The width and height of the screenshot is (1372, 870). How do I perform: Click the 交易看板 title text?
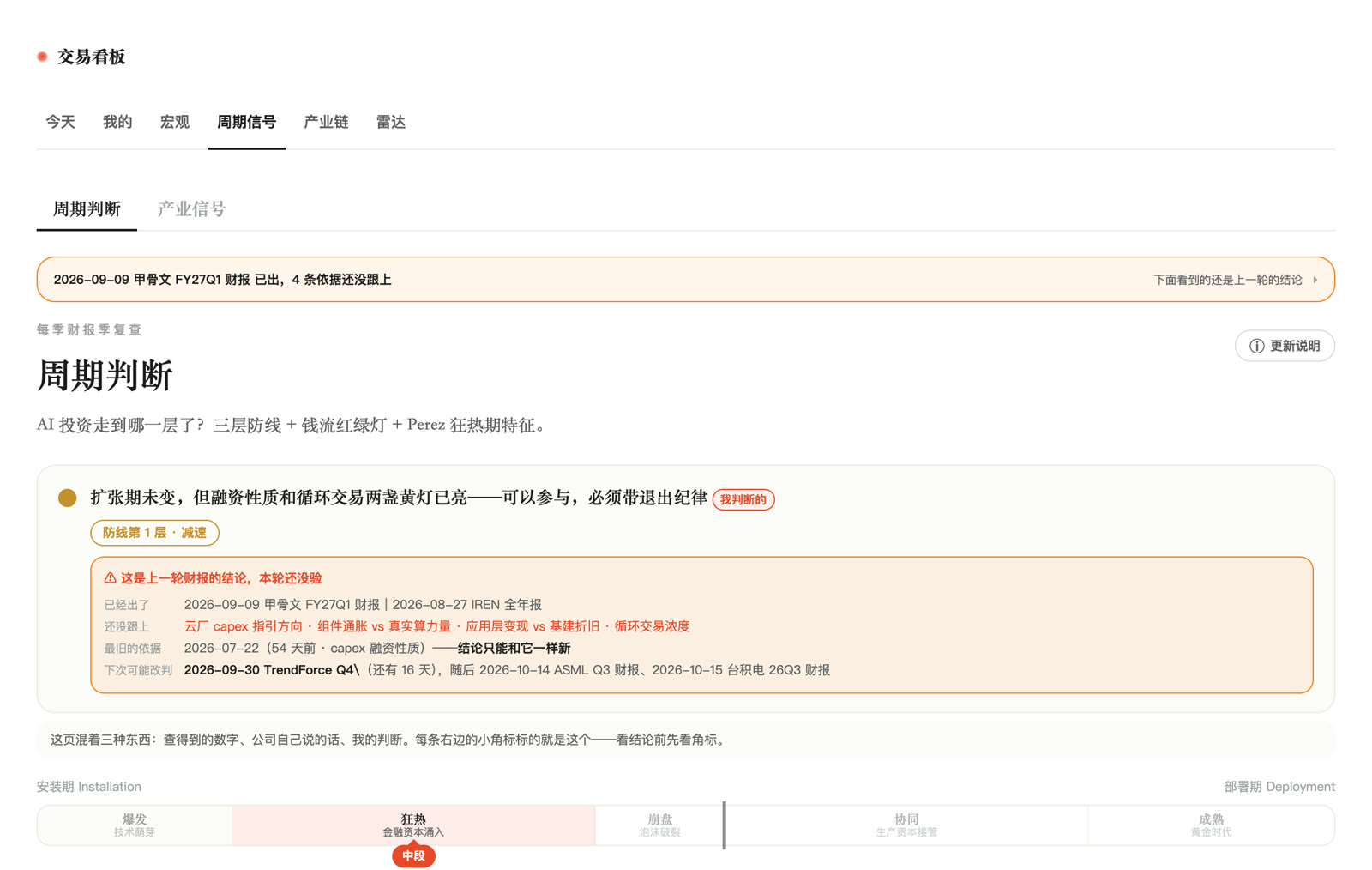[92, 57]
